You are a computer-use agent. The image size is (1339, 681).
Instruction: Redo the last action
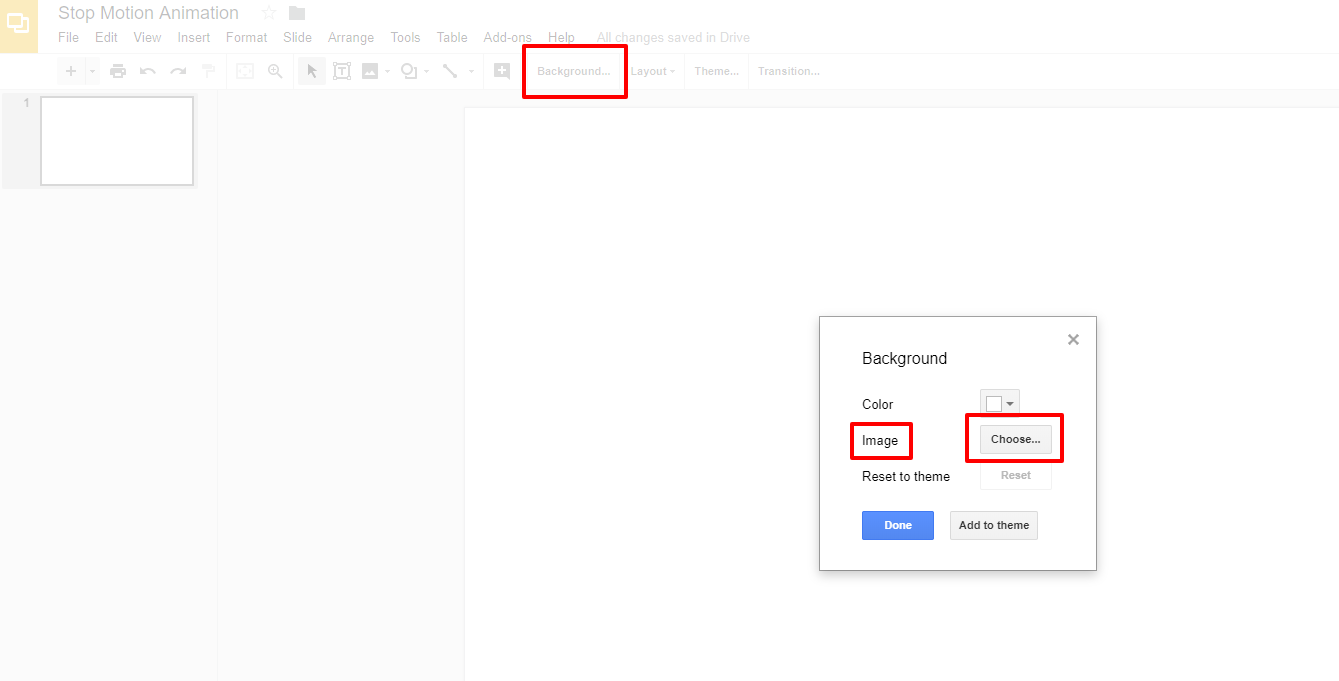tap(178, 70)
